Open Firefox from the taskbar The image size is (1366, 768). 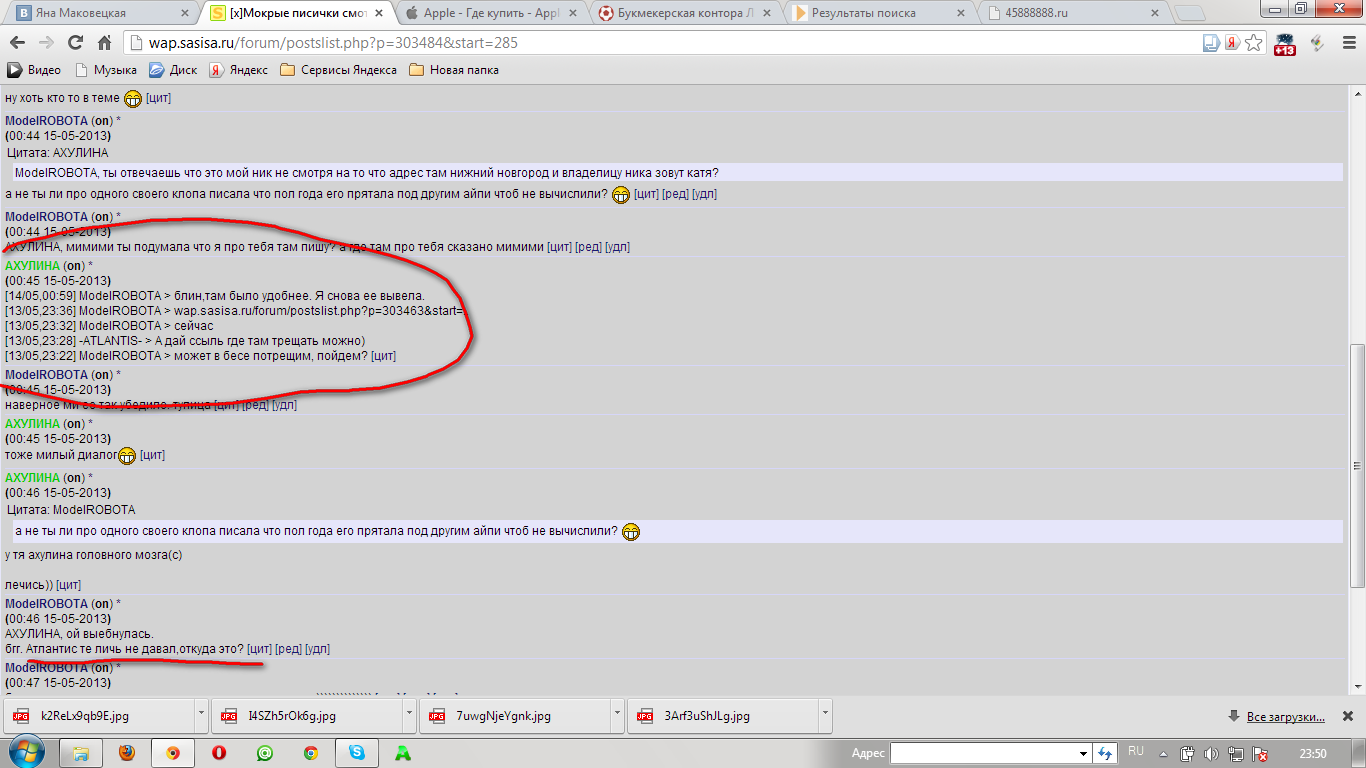click(126, 753)
